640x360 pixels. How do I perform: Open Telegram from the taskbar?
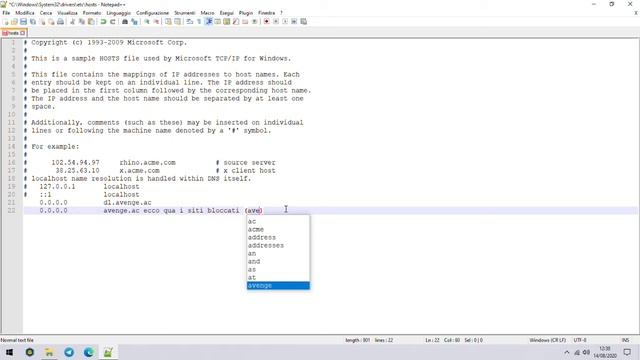pyautogui.click(x=69, y=352)
